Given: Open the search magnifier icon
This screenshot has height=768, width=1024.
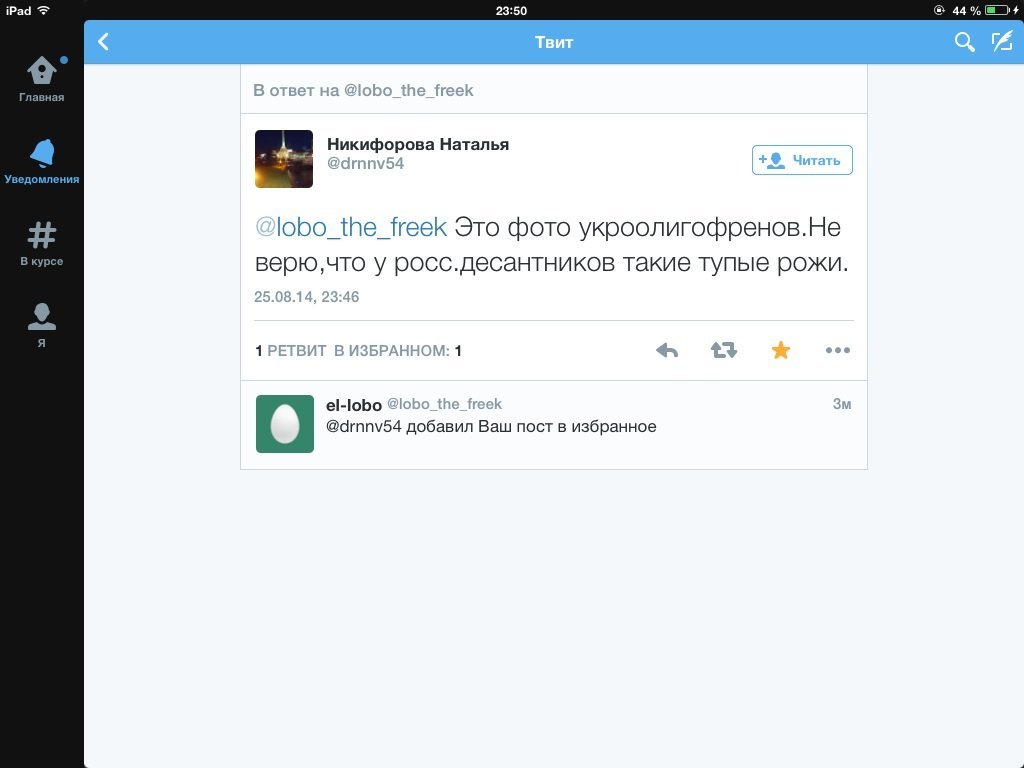Looking at the screenshot, I should (964, 42).
